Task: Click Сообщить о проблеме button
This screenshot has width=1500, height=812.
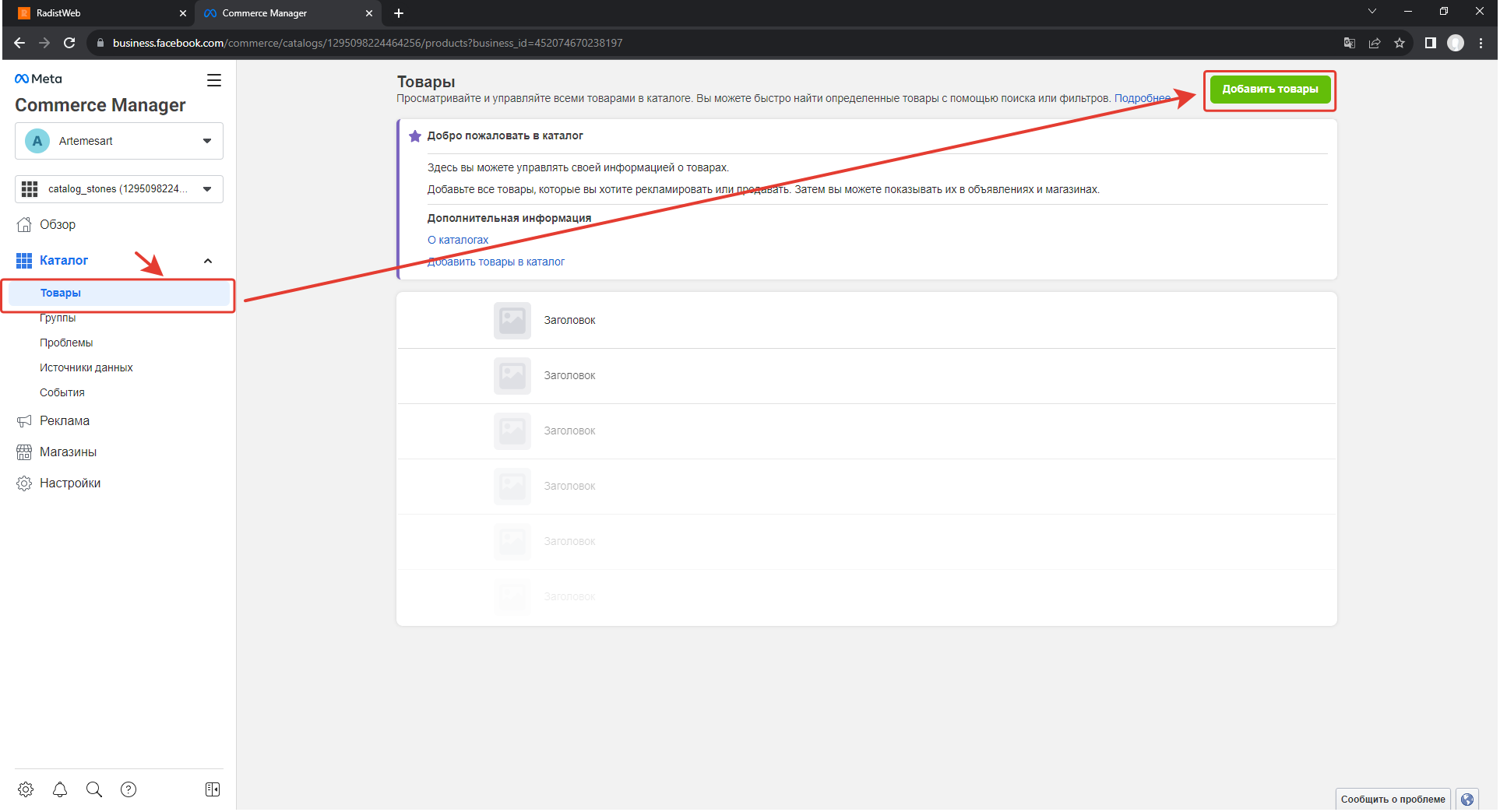Action: (1393, 800)
